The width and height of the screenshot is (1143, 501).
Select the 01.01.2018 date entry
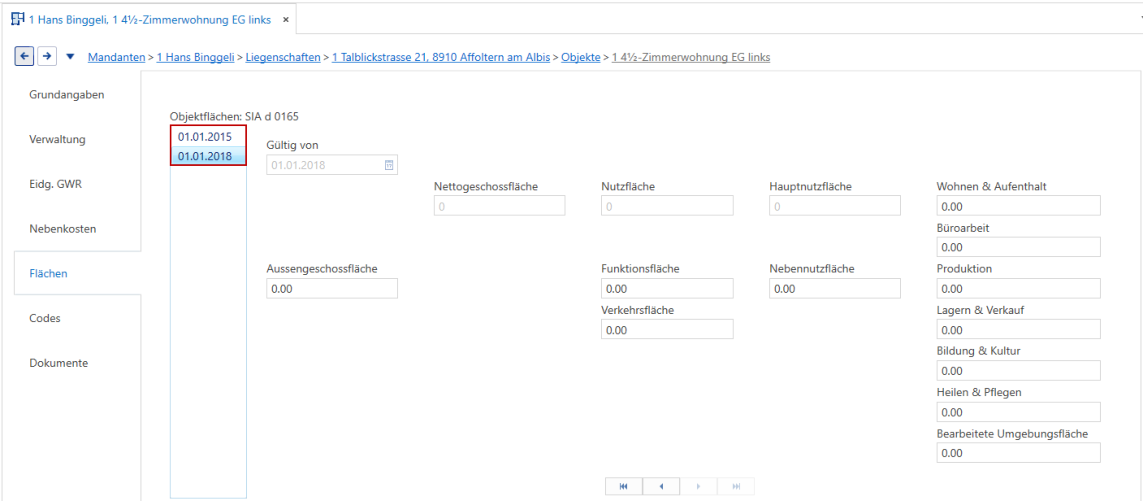pos(208,155)
